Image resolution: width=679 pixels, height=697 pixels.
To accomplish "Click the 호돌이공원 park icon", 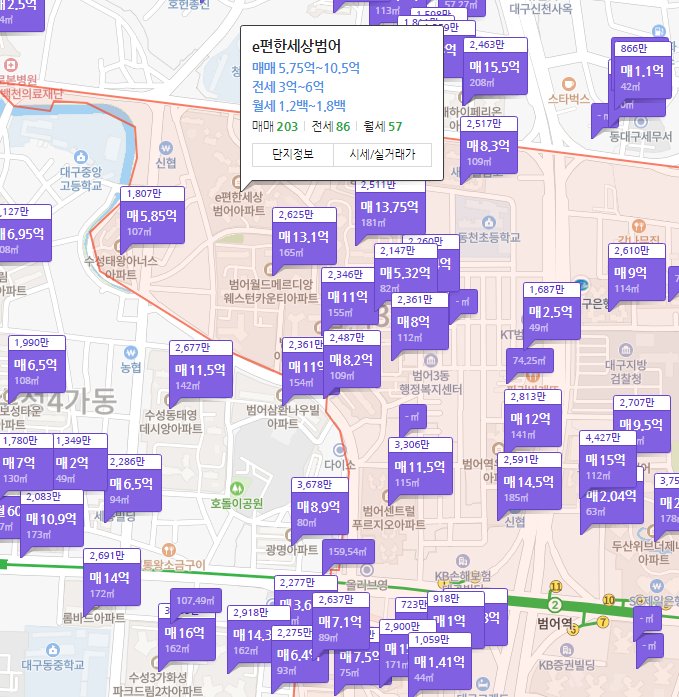I will pyautogui.click(x=237, y=488).
